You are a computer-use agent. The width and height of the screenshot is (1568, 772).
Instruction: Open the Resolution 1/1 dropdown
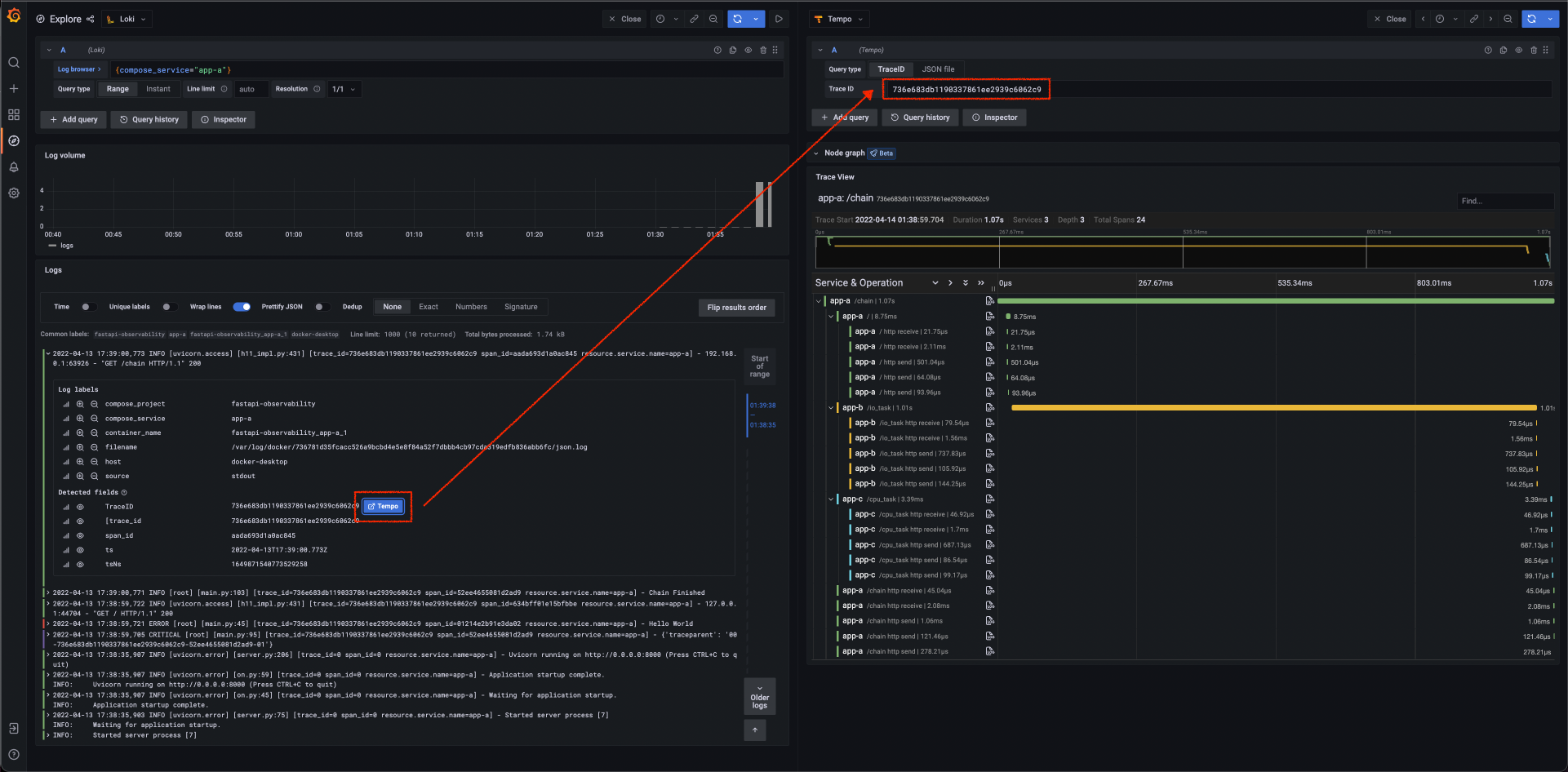[x=344, y=89]
